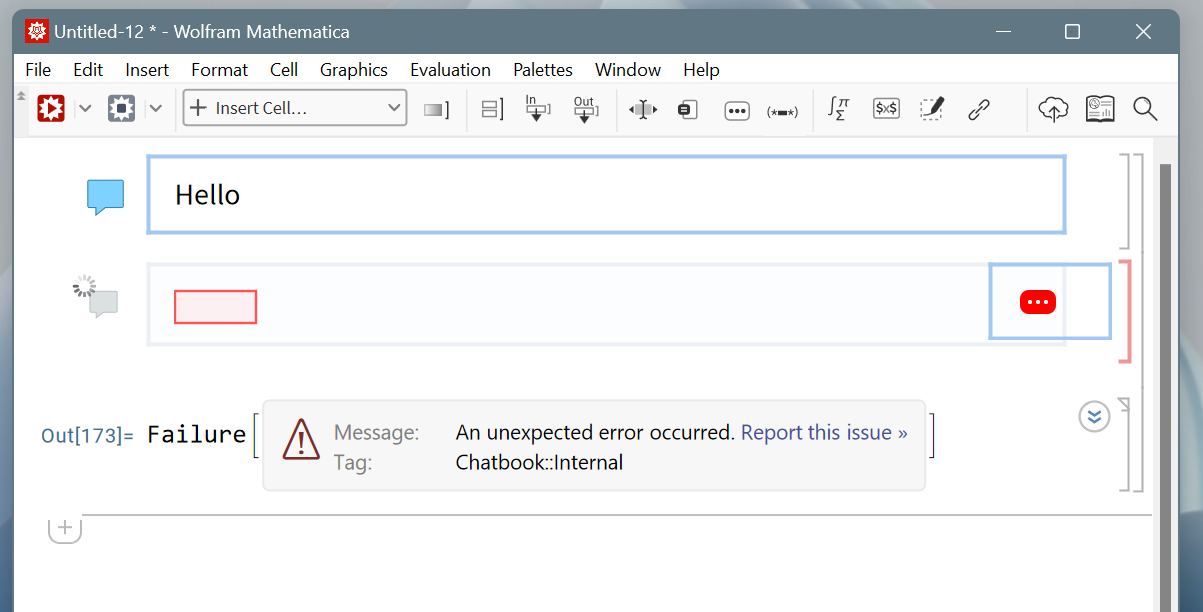Screen dimensions: 1203x612
Task: Click the Report this issue link
Action: point(823,432)
